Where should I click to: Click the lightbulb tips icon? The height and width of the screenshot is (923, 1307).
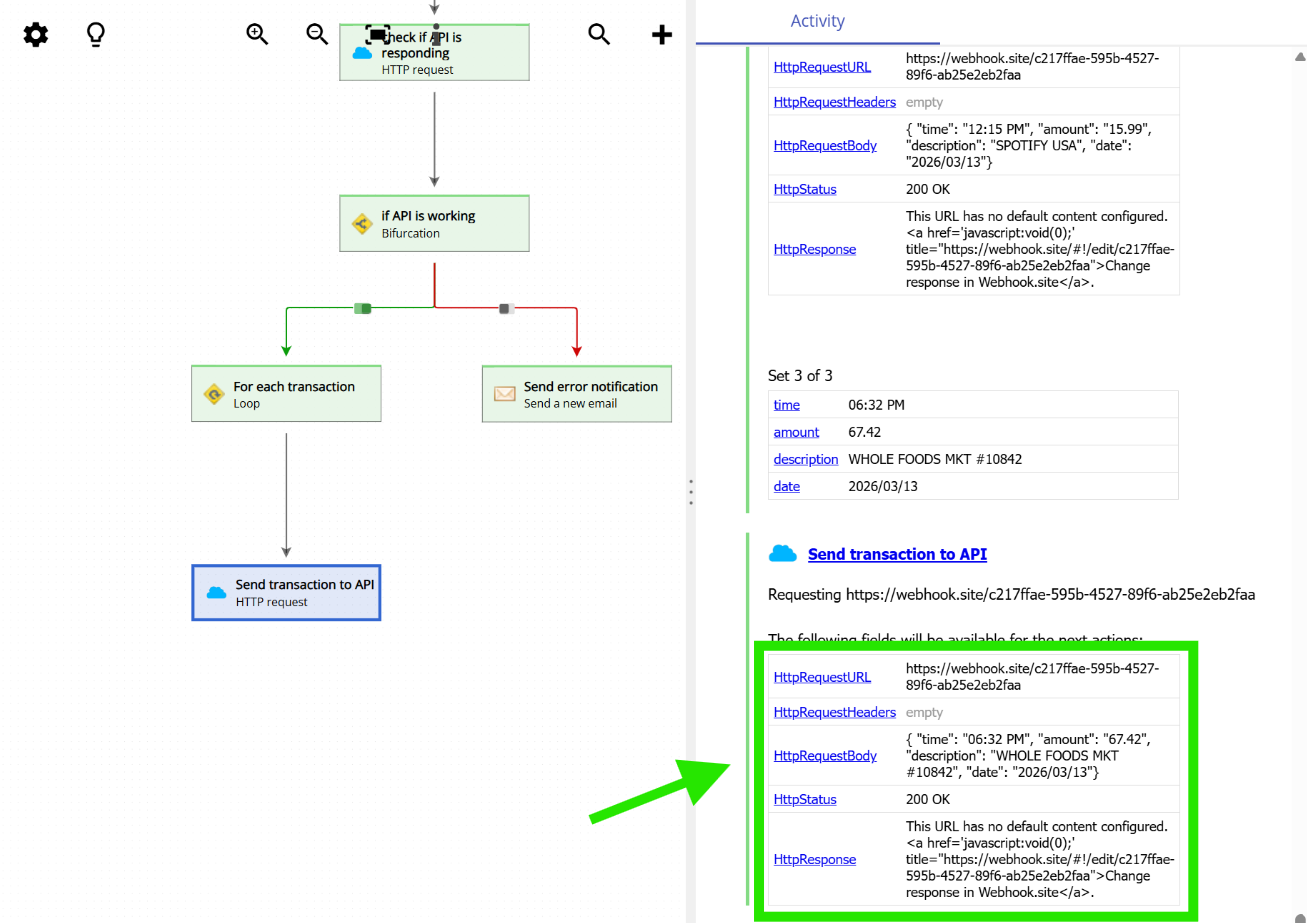pos(95,34)
